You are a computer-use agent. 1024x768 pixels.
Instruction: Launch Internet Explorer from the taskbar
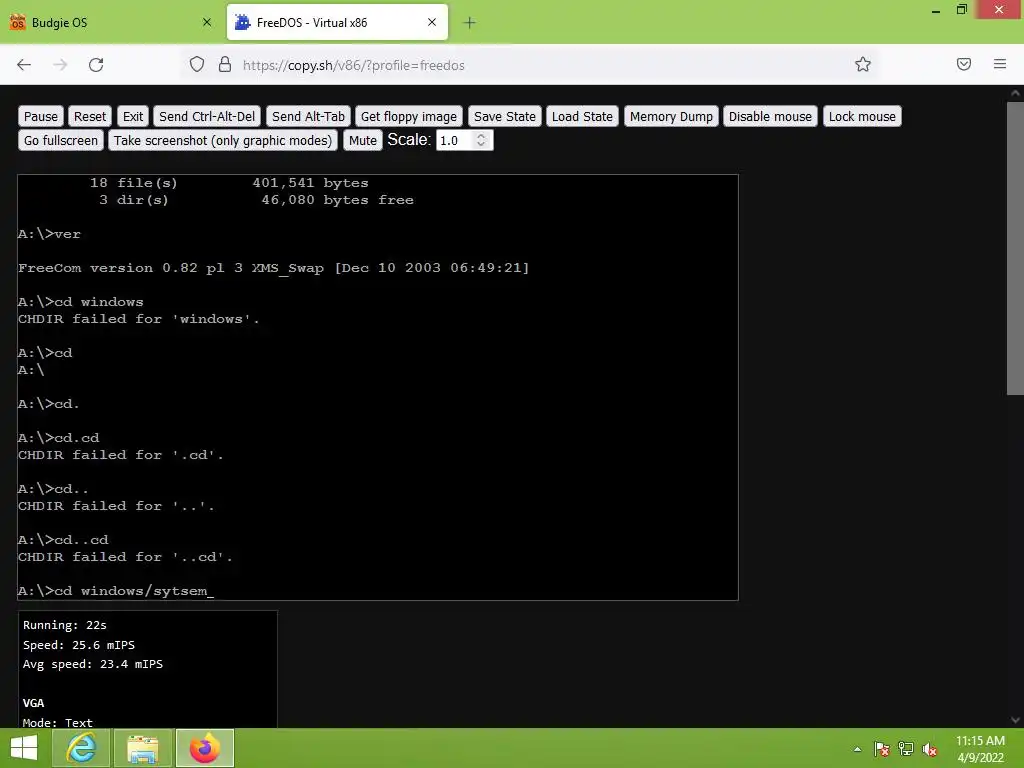point(81,748)
